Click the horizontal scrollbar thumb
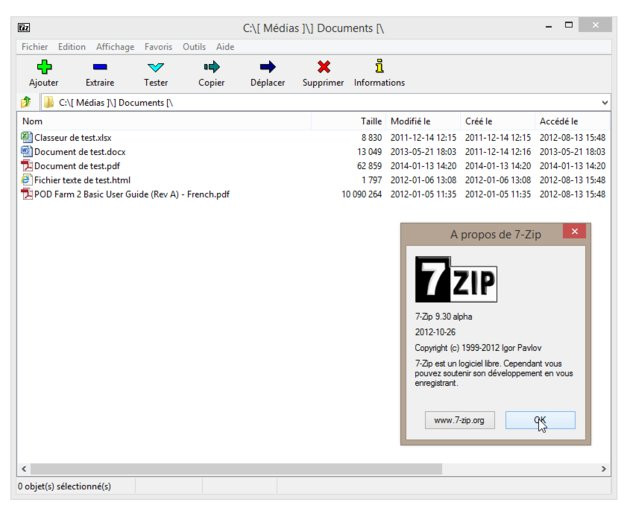Image resolution: width=630 pixels, height=514 pixels. [x=236, y=469]
